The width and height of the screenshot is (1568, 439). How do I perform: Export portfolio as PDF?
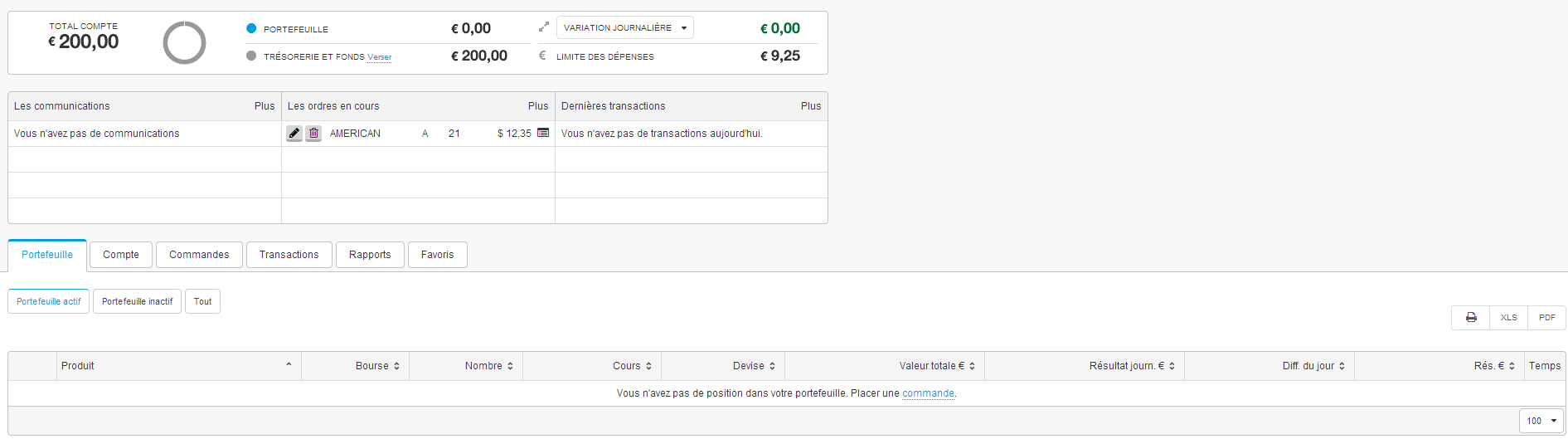tap(1547, 318)
